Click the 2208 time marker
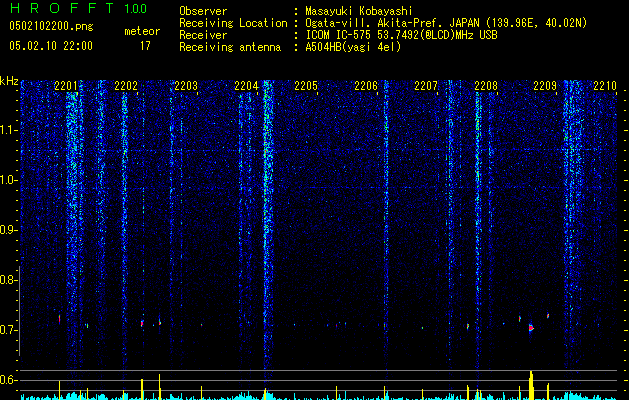Viewport: 629px width, 400px height. point(486,86)
